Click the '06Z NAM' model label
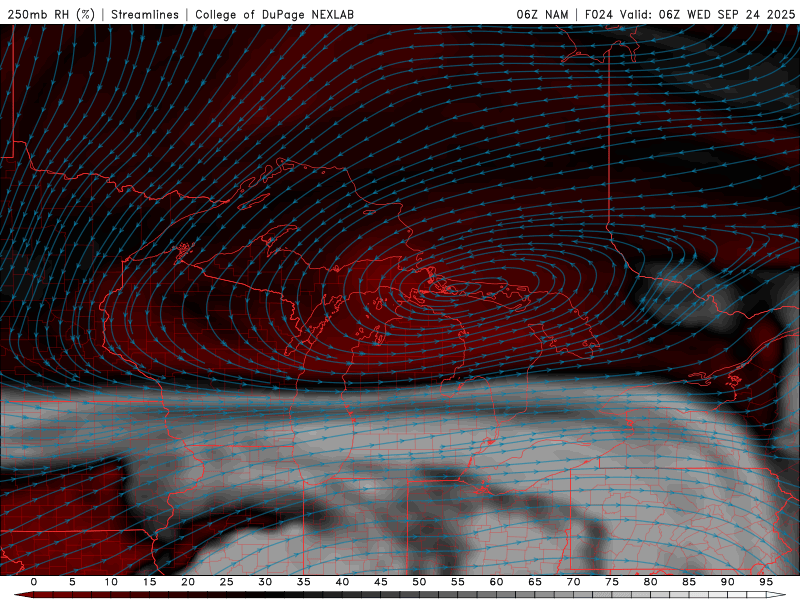 (542, 14)
